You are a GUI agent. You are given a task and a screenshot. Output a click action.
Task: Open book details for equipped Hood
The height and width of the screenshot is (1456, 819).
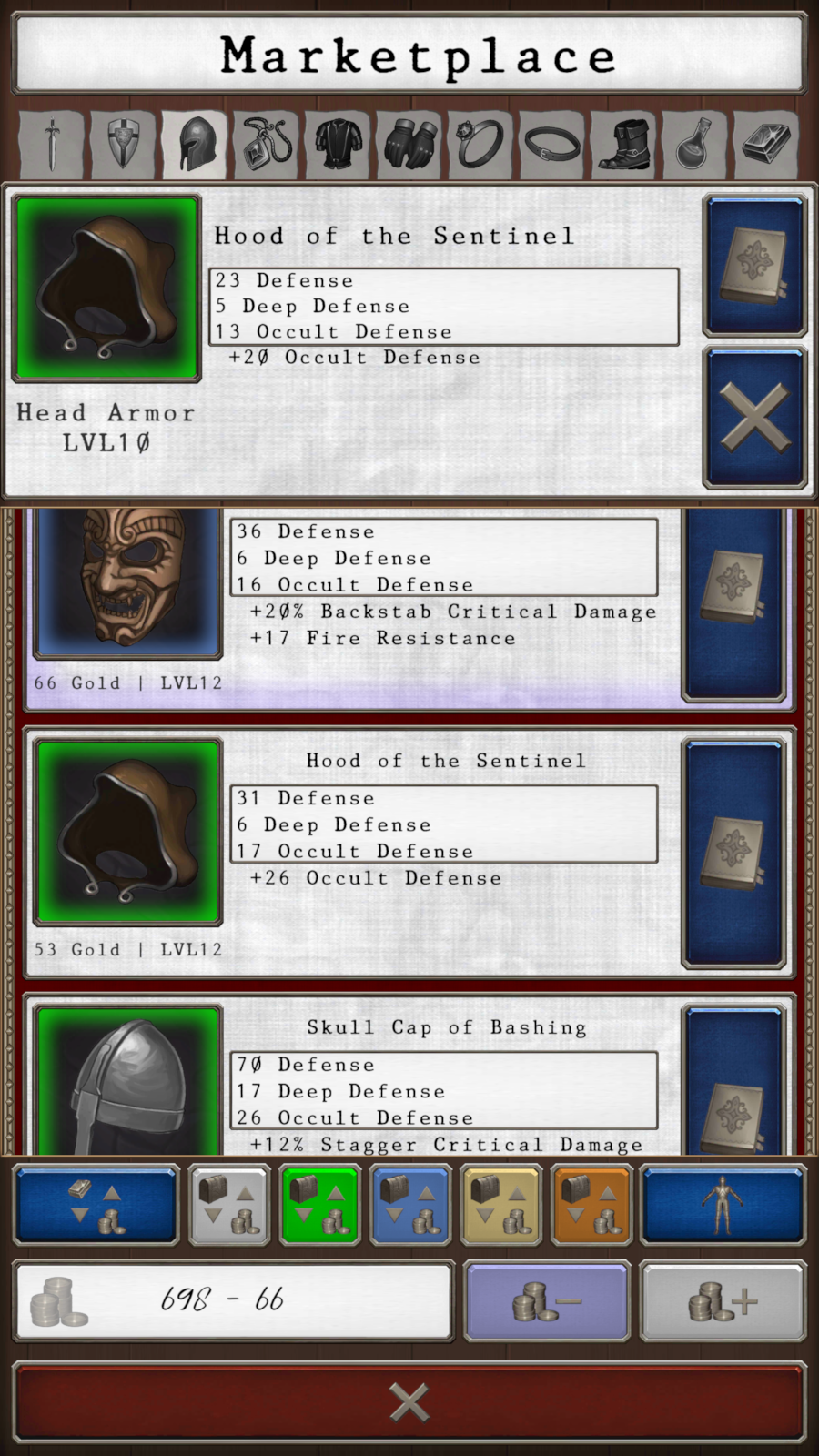click(x=754, y=265)
